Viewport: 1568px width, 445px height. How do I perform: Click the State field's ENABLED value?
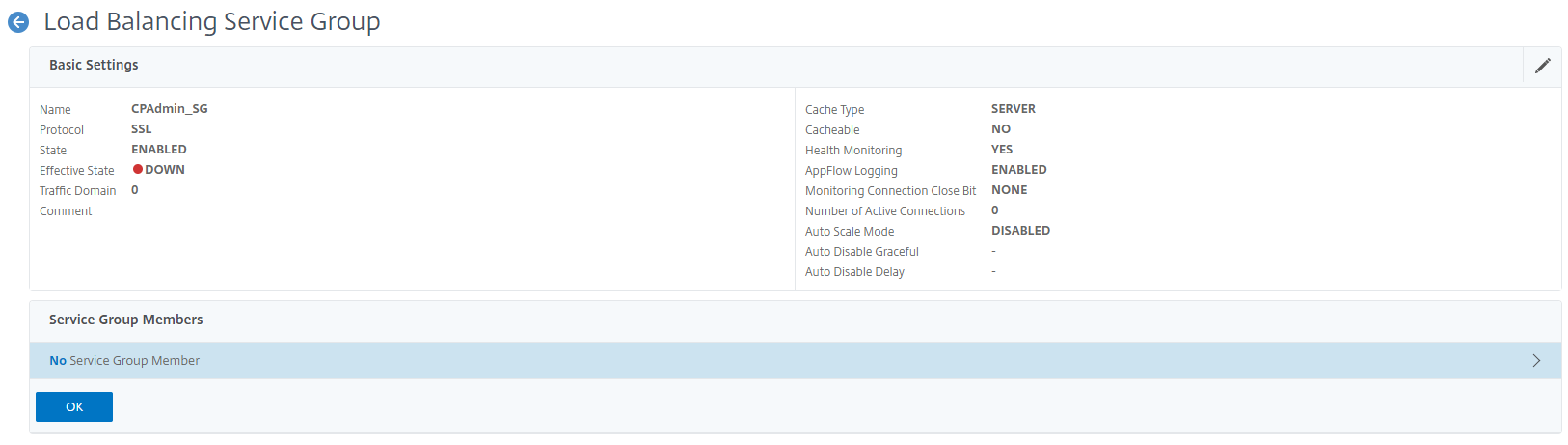(159, 150)
